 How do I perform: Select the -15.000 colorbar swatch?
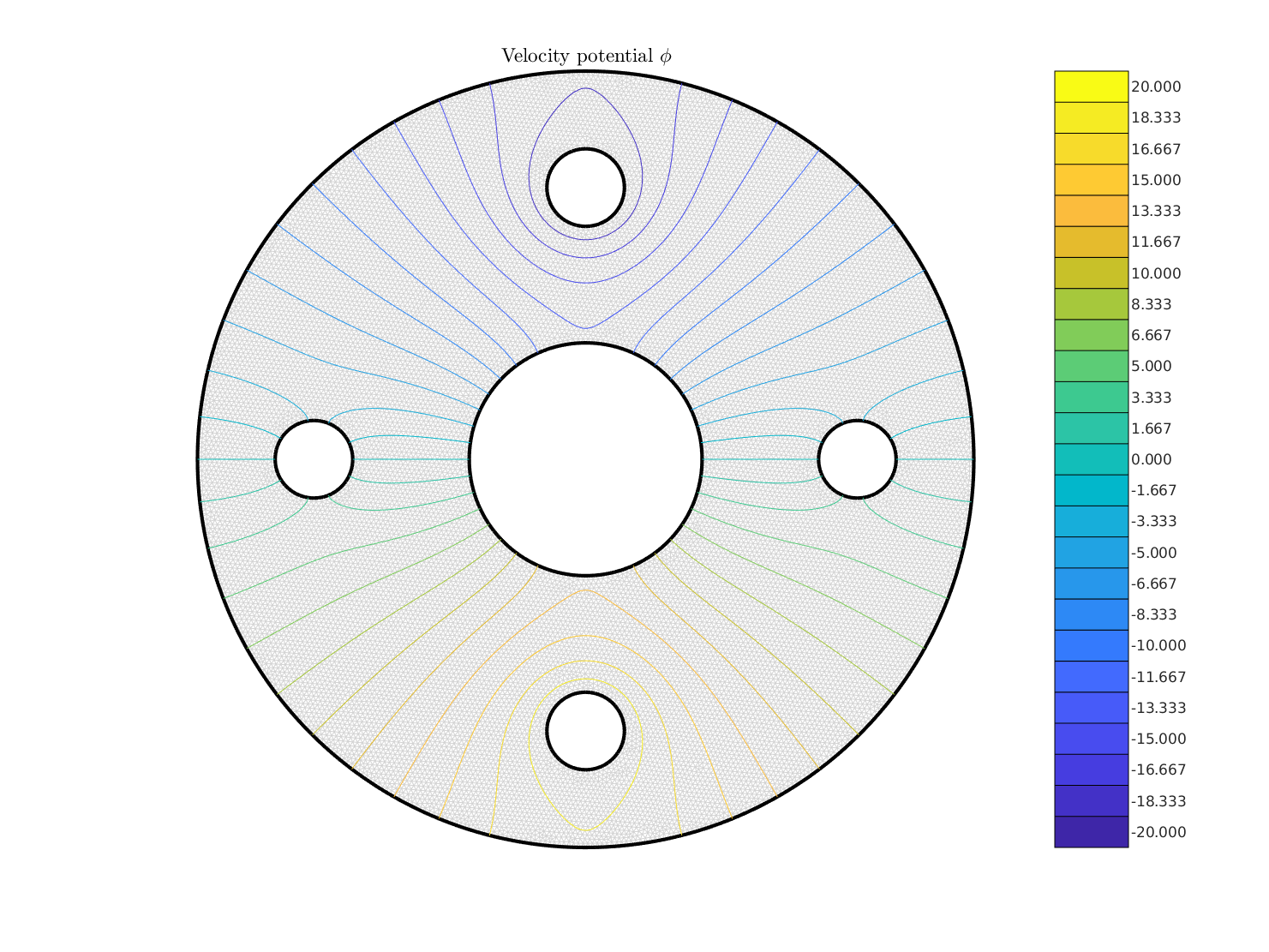coord(1091,739)
